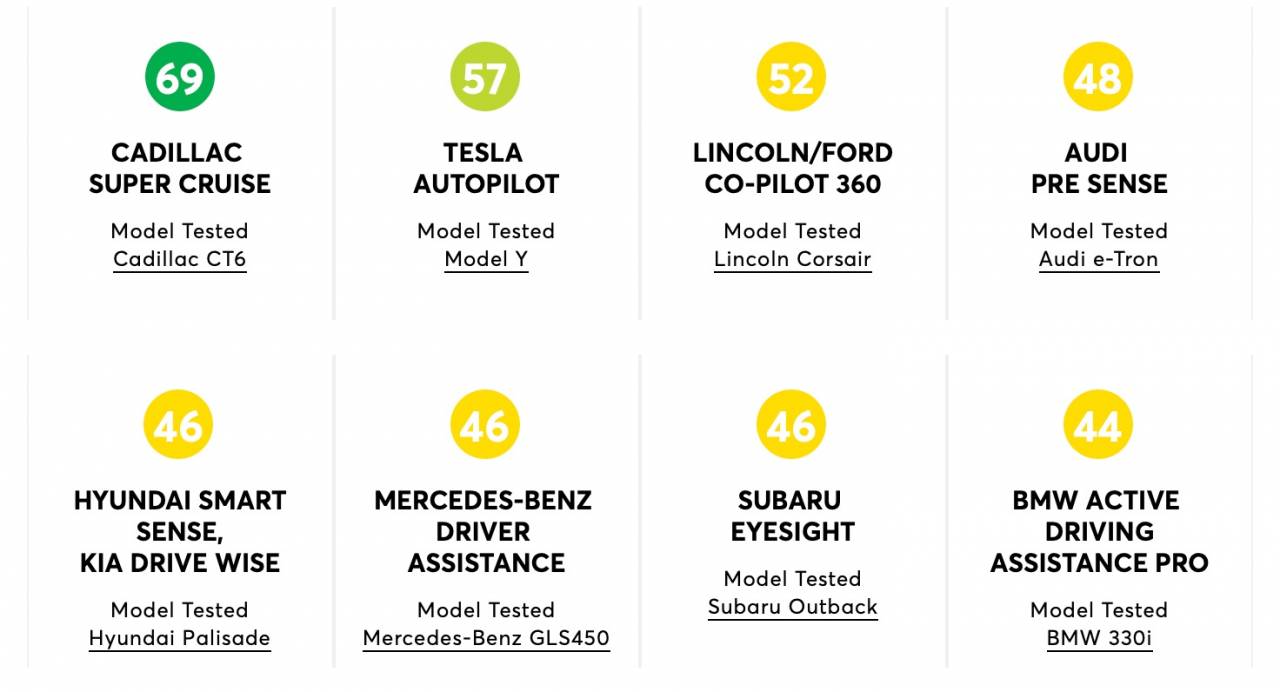Open the Model Y link
The width and height of the screenshot is (1280, 692).
(x=486, y=260)
